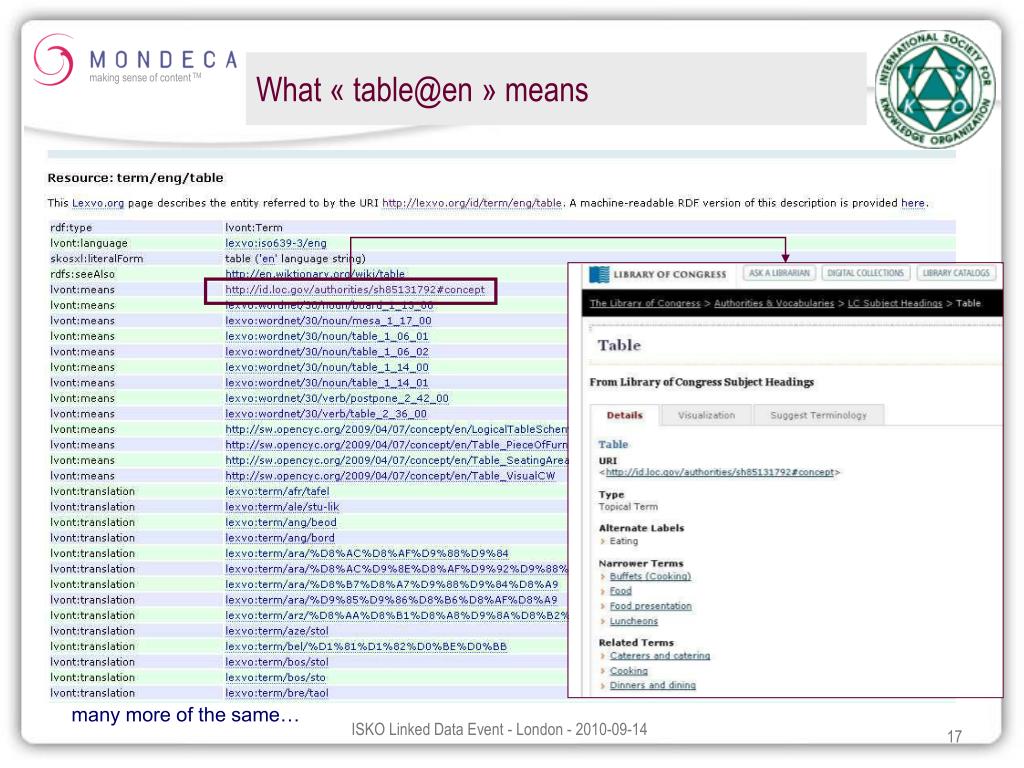Viewport: 1024px width, 768px height.
Task: Open translation lexvo:term/bos/sto
Action: point(275,678)
